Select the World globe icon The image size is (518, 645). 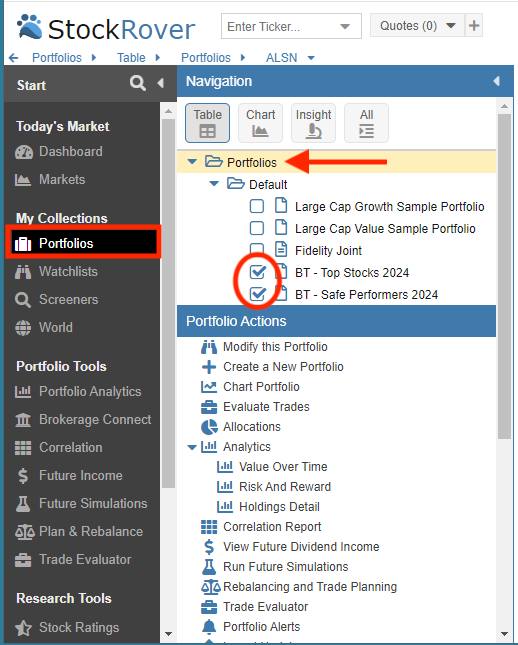pos(23,328)
